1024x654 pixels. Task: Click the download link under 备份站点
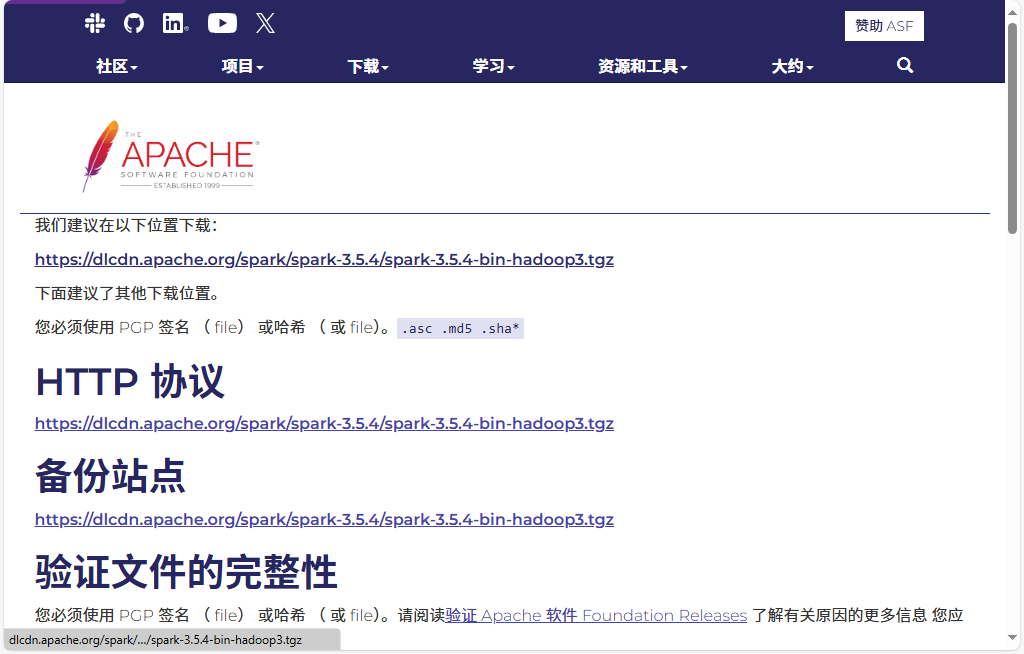coord(325,519)
